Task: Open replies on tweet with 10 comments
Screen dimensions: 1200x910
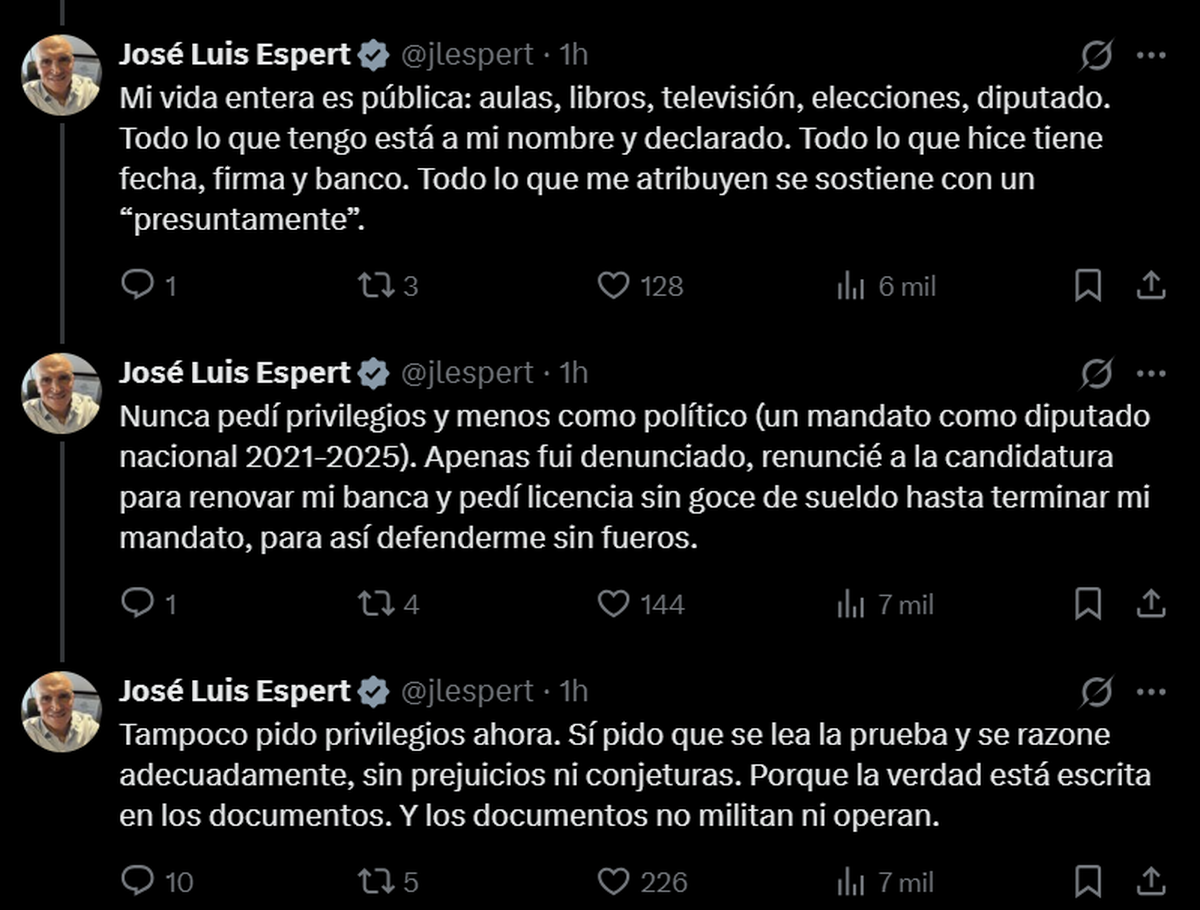Action: coord(136,880)
